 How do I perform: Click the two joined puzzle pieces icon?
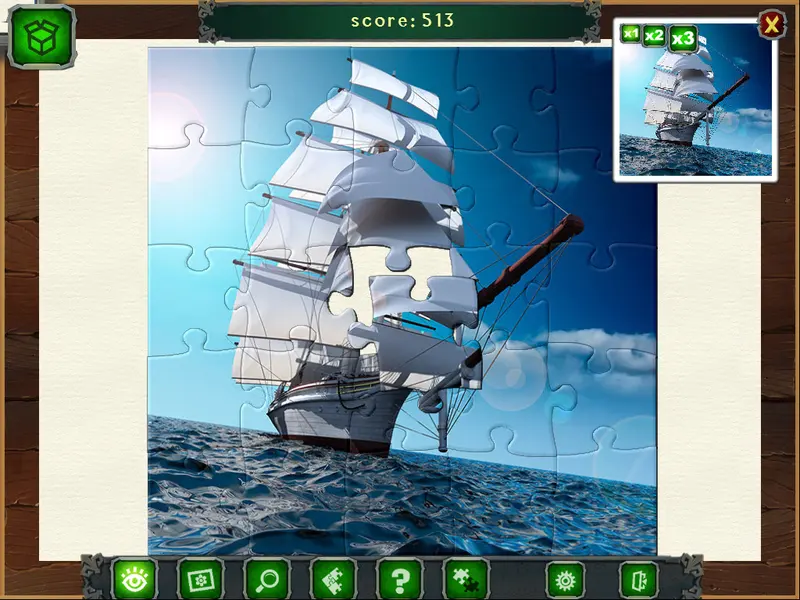333,580
